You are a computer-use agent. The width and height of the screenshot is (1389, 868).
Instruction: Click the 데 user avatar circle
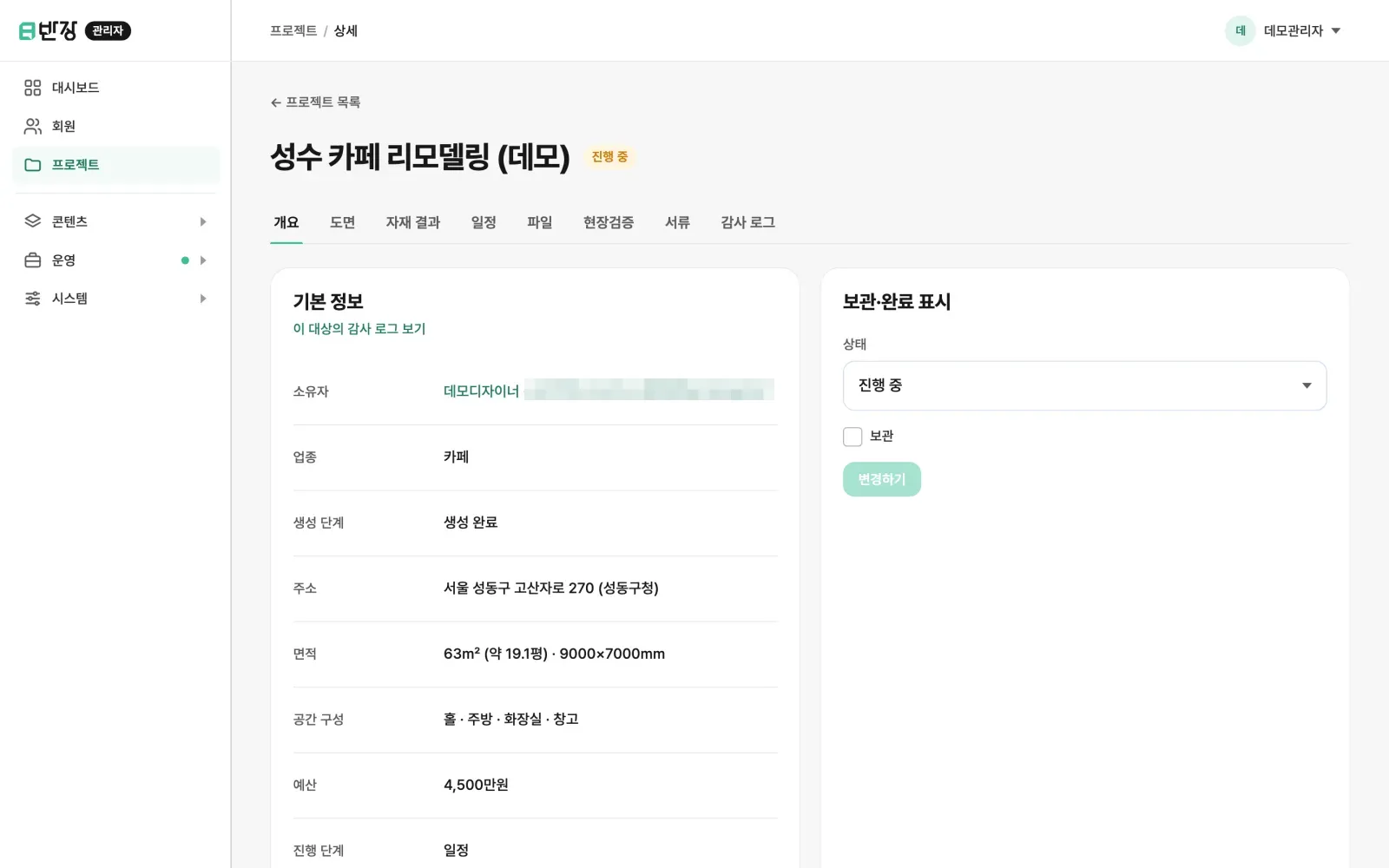[x=1240, y=30]
